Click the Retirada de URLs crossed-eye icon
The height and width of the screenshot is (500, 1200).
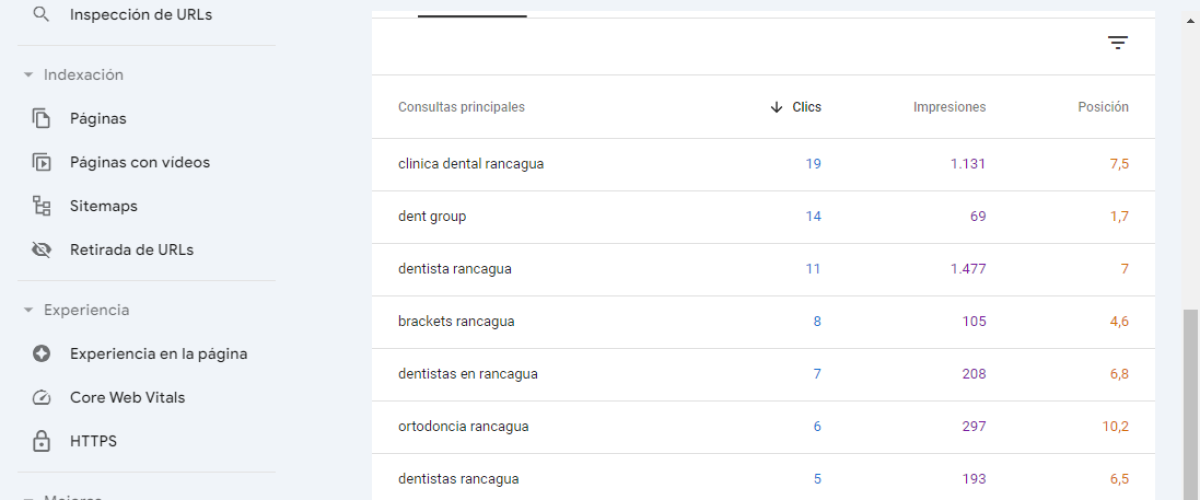tap(41, 250)
